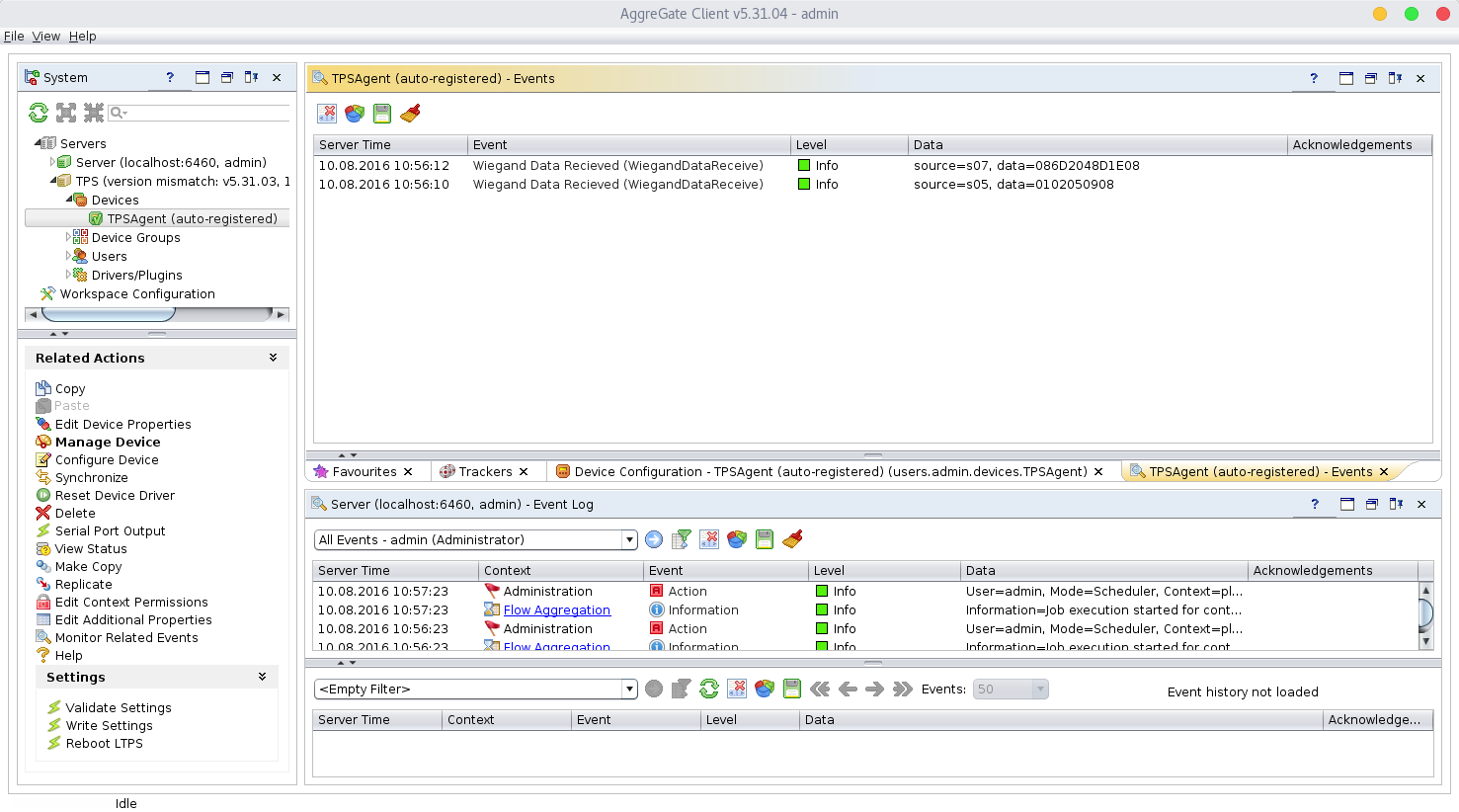
Task: Click the Event Log vertical scrollbar
Action: click(x=1425, y=615)
